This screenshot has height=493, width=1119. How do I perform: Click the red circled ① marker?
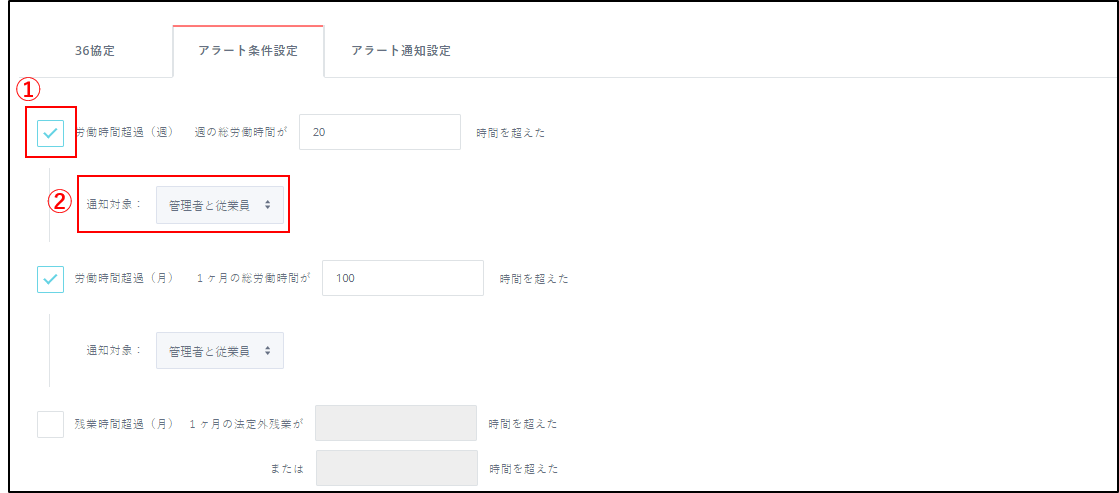pyautogui.click(x=29, y=90)
